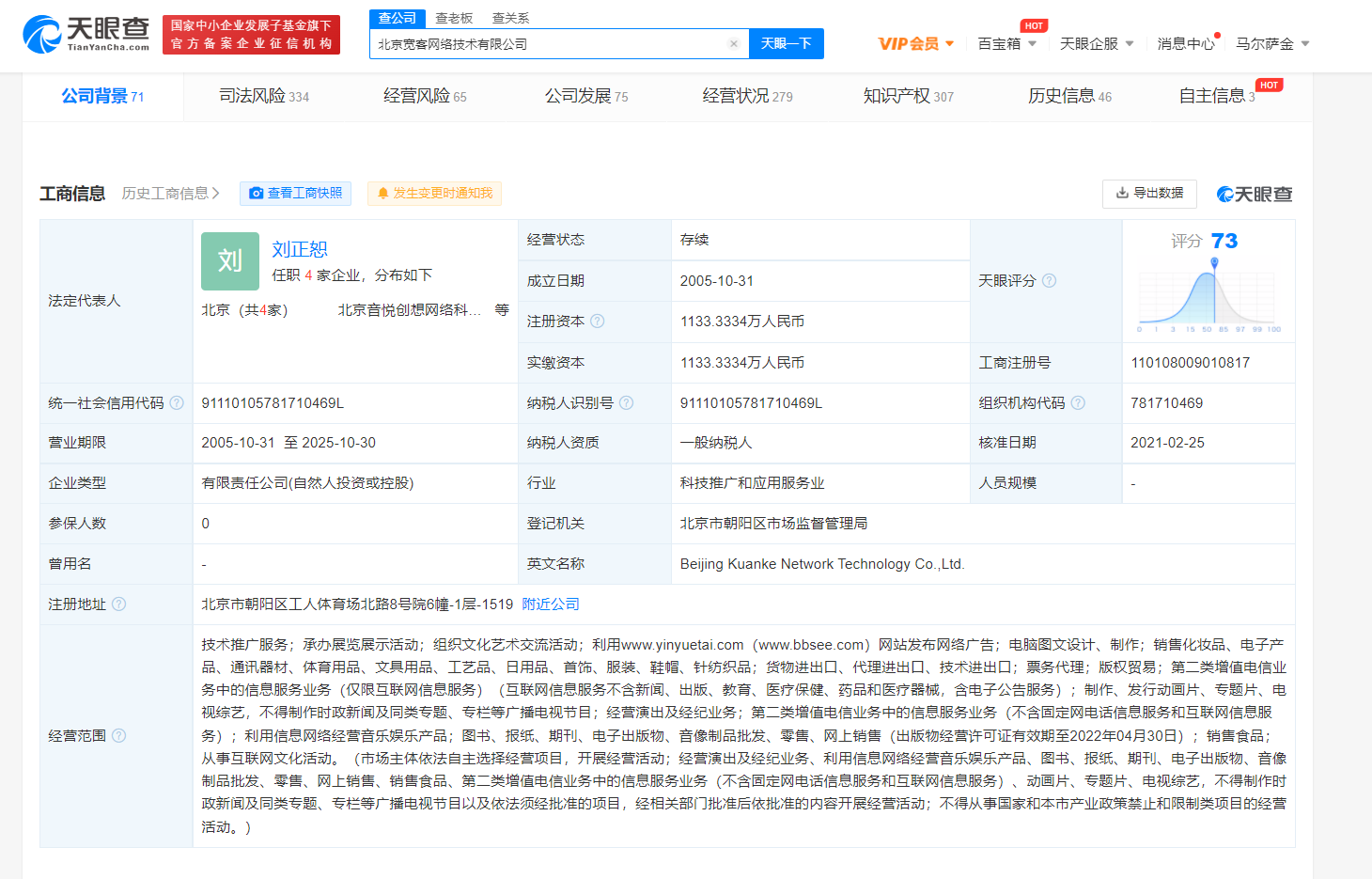Select the English name Beijing Kuanke Network

pyautogui.click(x=822, y=564)
